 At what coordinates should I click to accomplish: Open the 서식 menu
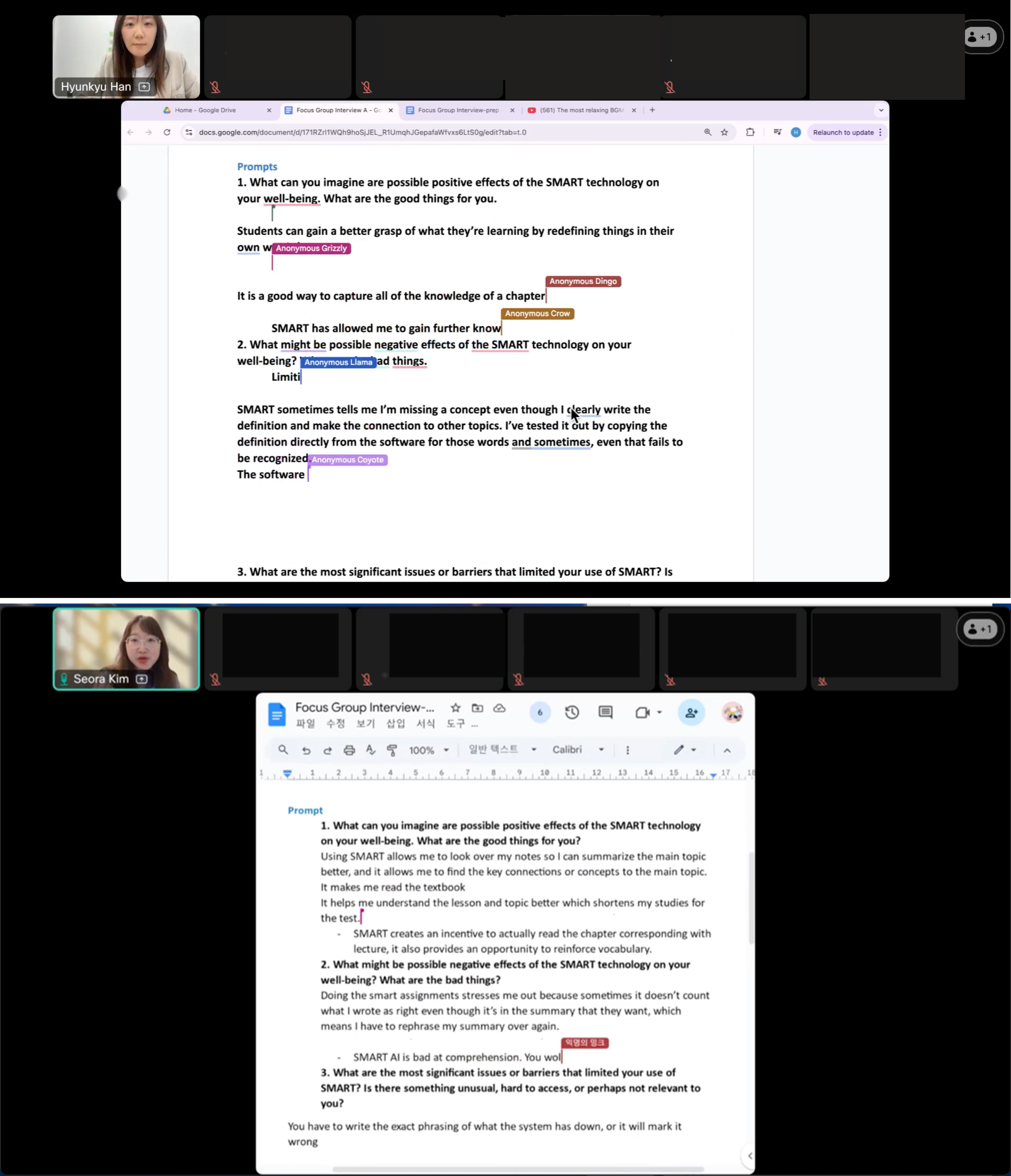click(x=426, y=724)
